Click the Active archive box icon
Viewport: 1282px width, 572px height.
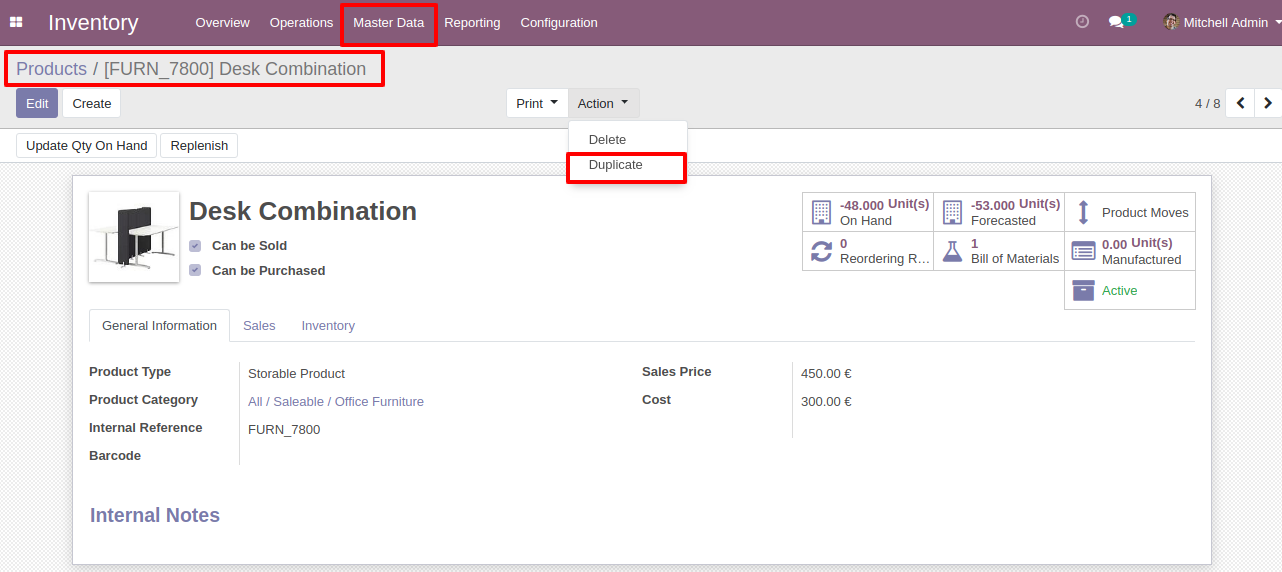[1083, 290]
